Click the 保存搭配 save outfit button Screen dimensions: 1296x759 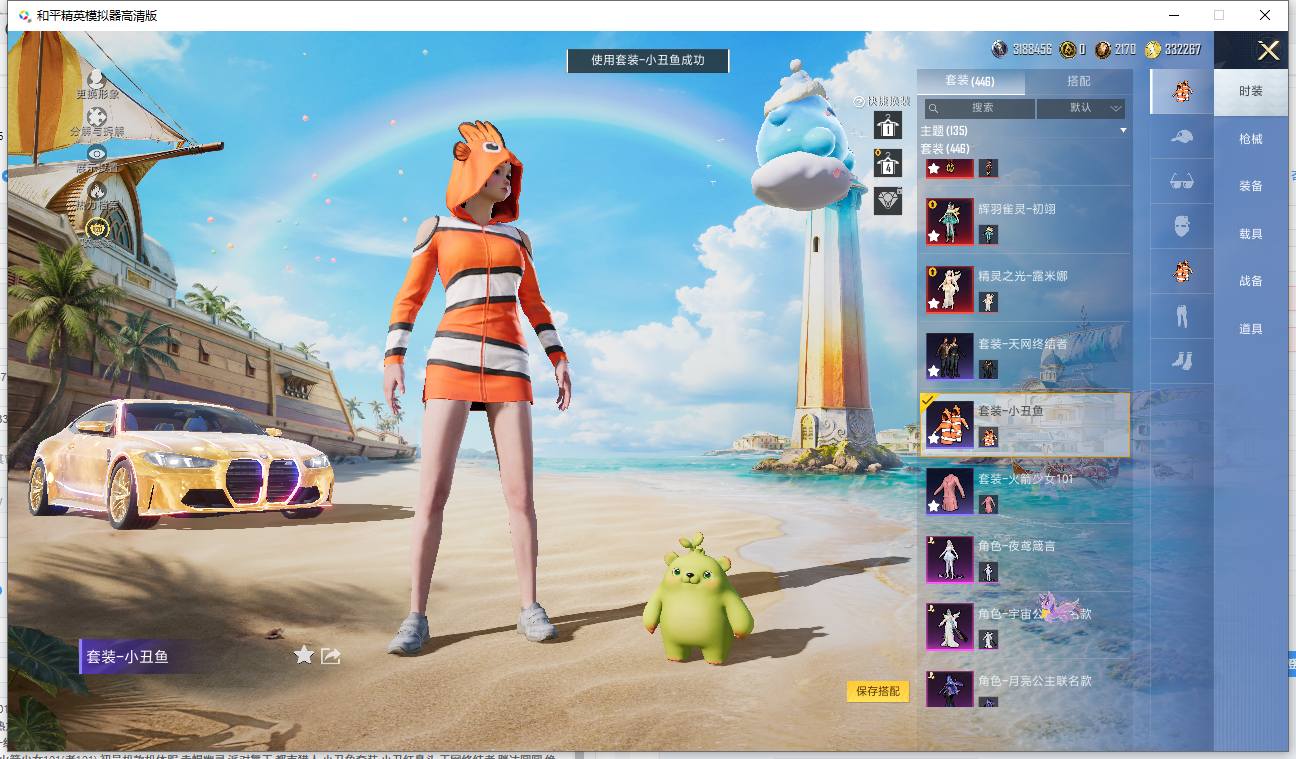click(x=878, y=691)
